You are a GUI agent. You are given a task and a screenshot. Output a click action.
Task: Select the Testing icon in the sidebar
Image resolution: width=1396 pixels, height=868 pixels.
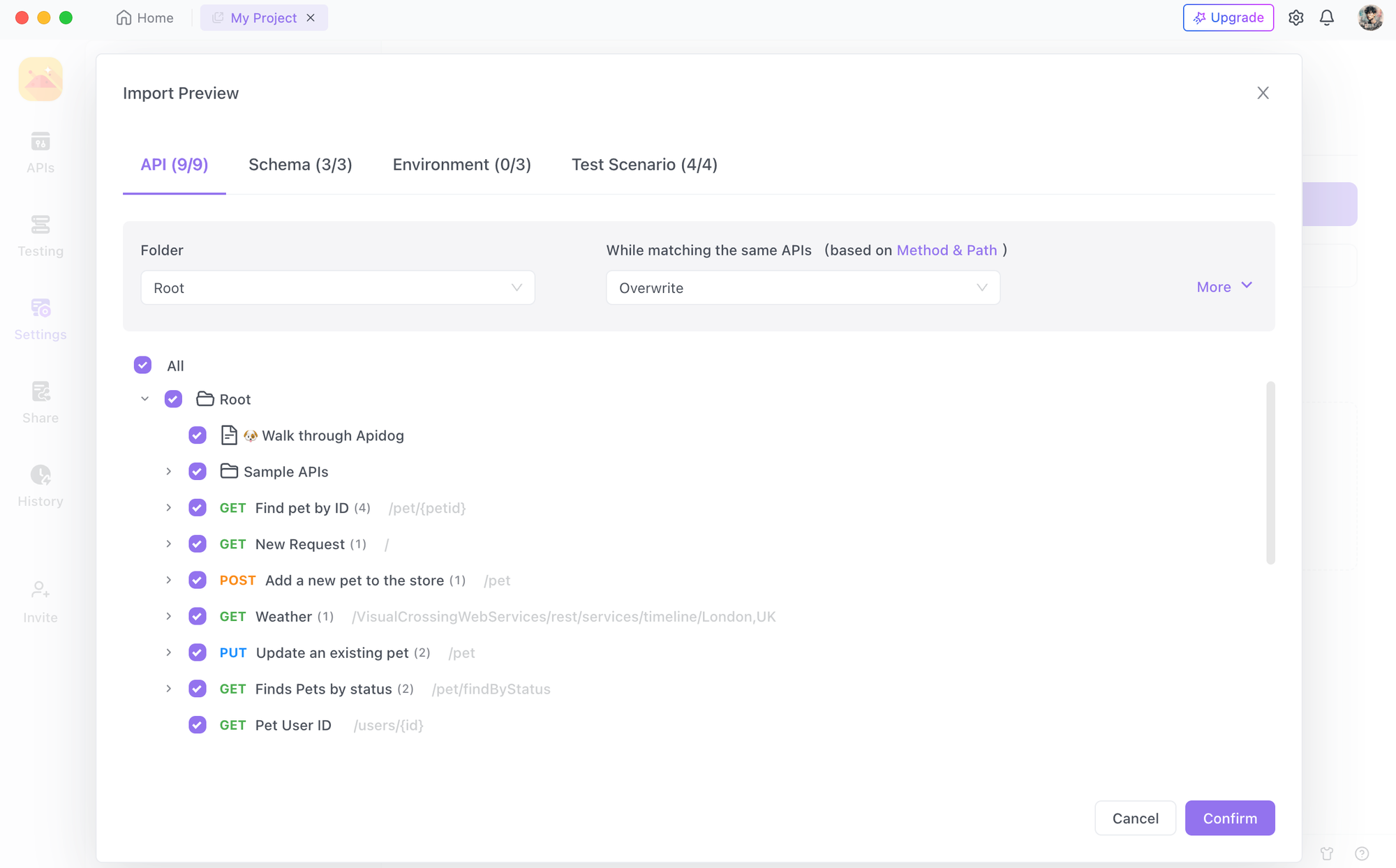click(40, 234)
